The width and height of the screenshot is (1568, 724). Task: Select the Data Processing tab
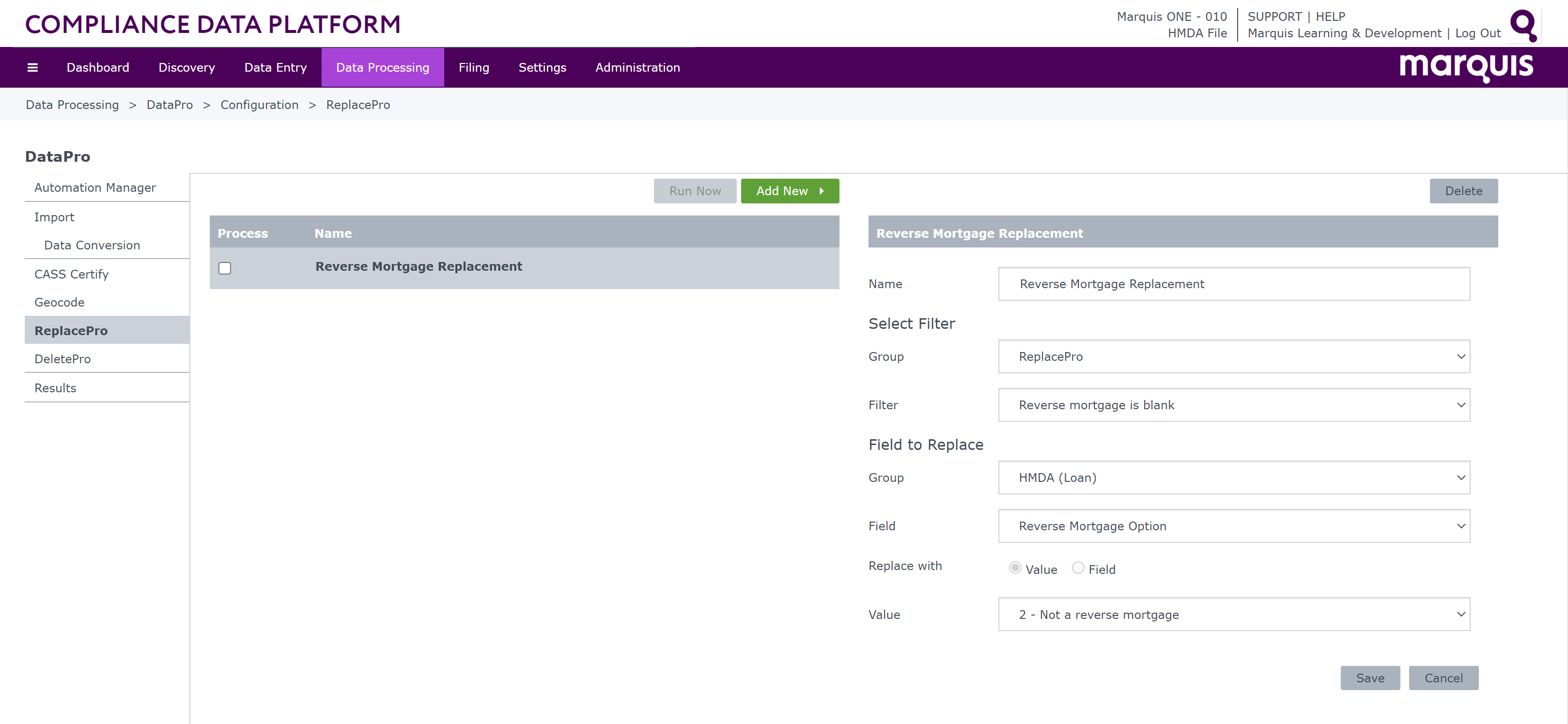(x=383, y=67)
